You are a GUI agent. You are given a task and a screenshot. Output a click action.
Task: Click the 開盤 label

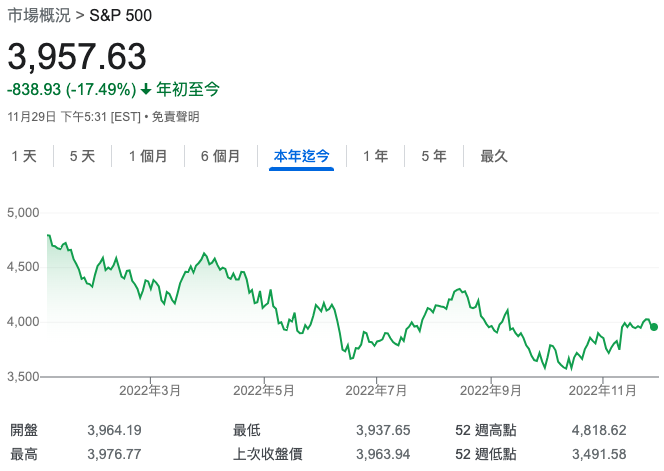coord(24,430)
